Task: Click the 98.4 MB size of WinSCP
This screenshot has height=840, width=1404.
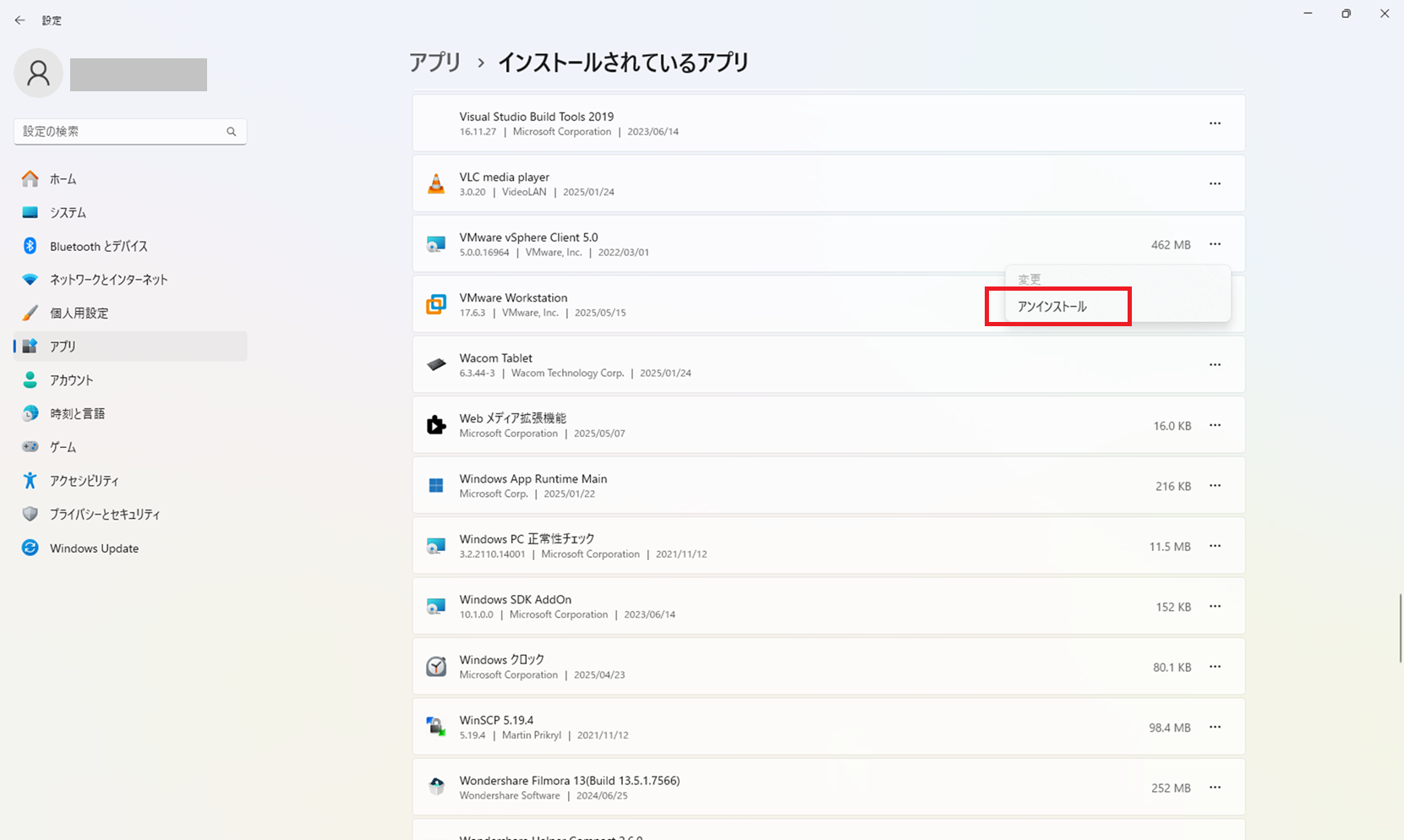Action: click(x=1170, y=728)
